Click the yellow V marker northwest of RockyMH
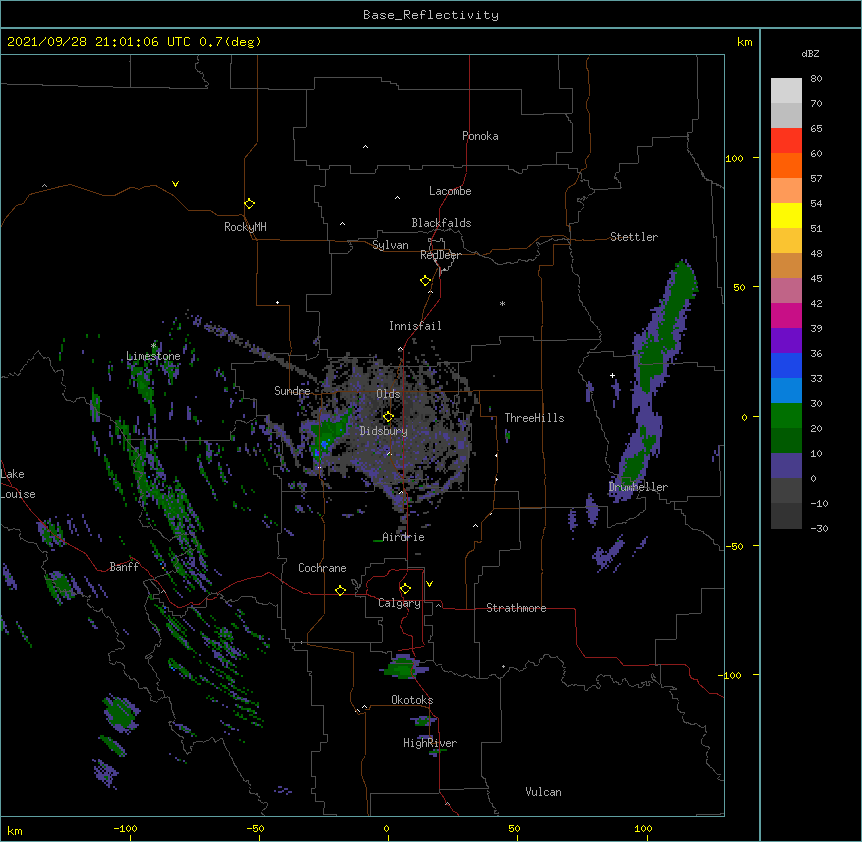The image size is (862, 842). pos(175,184)
